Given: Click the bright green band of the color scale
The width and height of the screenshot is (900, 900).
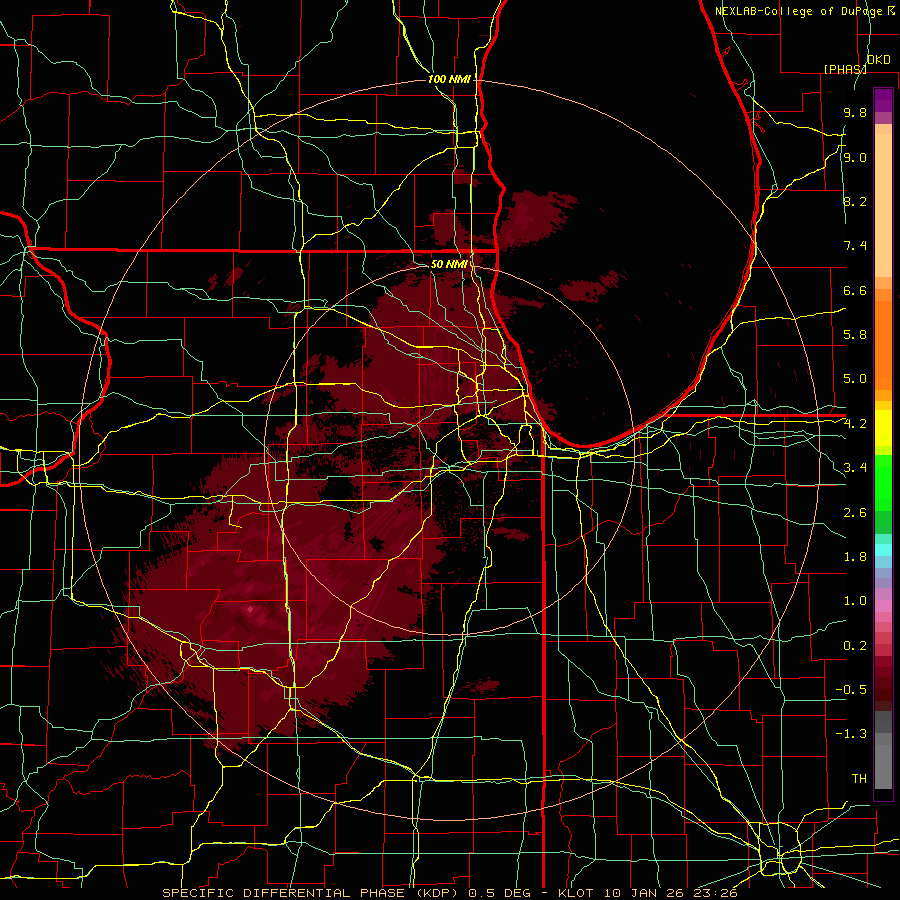Looking at the screenshot, I should pyautogui.click(x=883, y=482).
